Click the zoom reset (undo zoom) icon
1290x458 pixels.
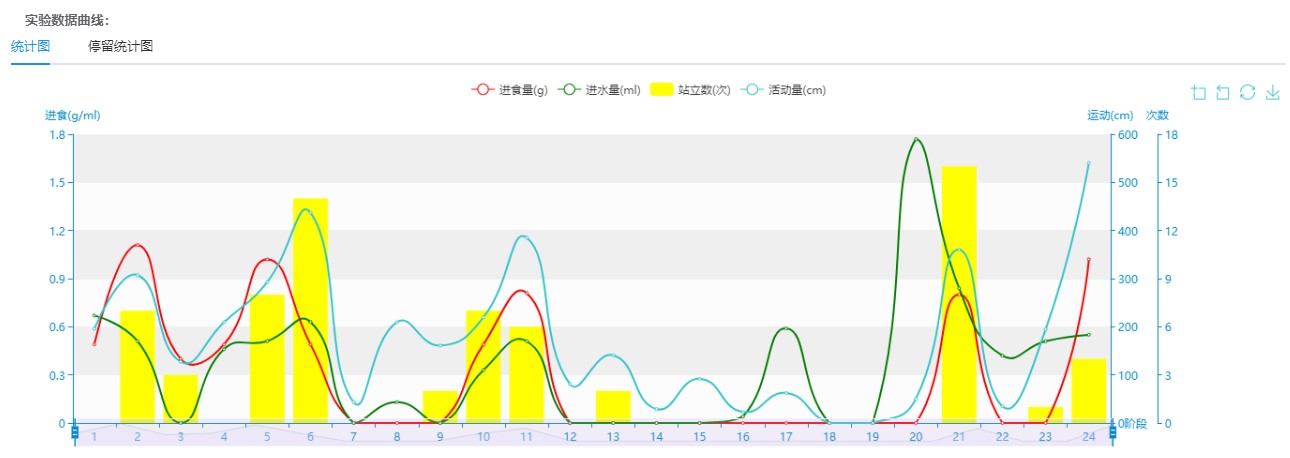click(1223, 93)
